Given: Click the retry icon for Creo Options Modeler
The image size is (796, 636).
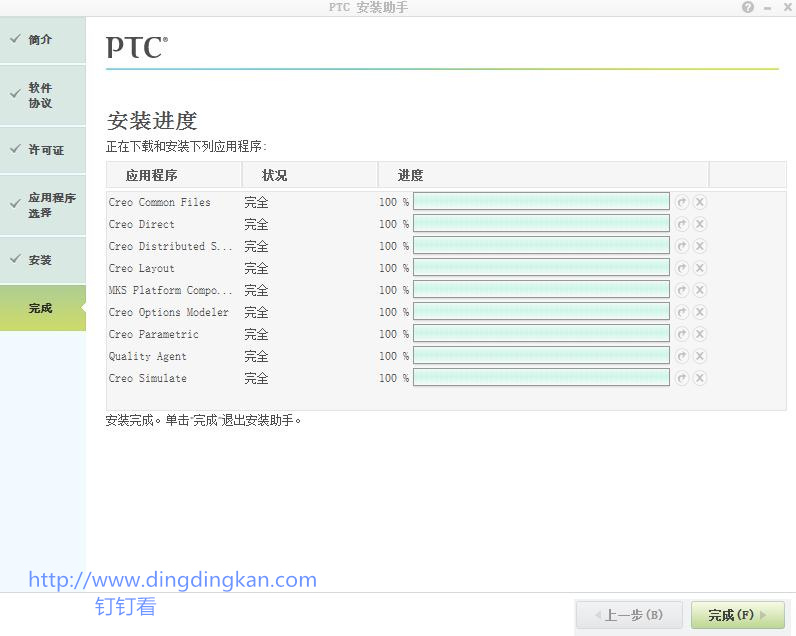Looking at the screenshot, I should coord(682,312).
